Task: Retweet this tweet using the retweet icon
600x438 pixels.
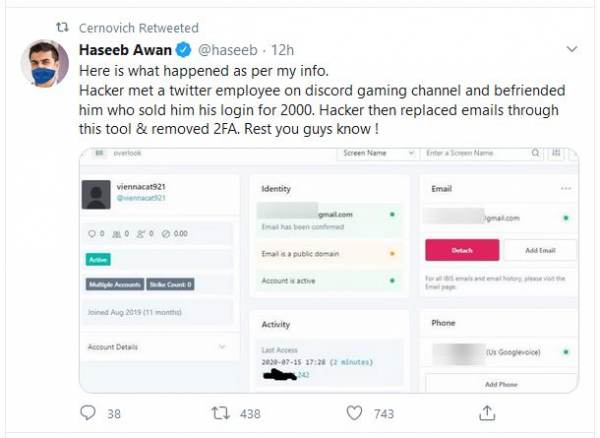Action: click(x=221, y=413)
